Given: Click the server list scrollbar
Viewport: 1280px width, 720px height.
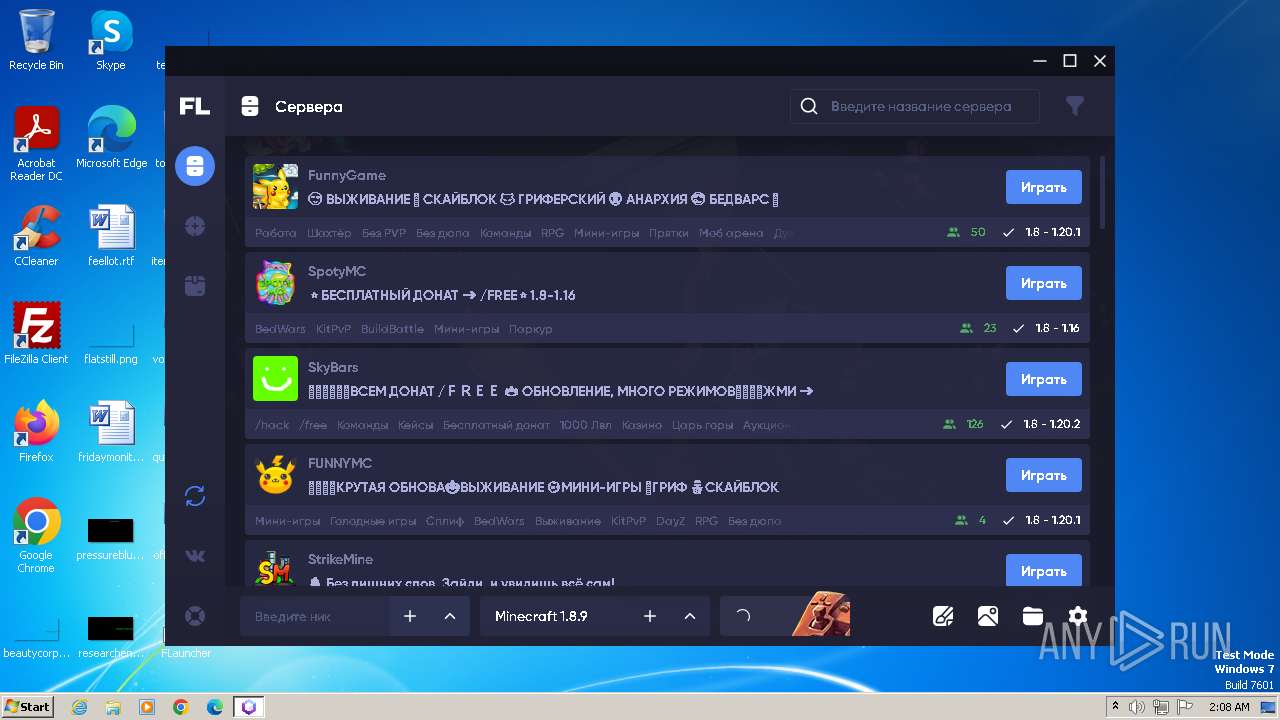Looking at the screenshot, I should tap(1102, 192).
